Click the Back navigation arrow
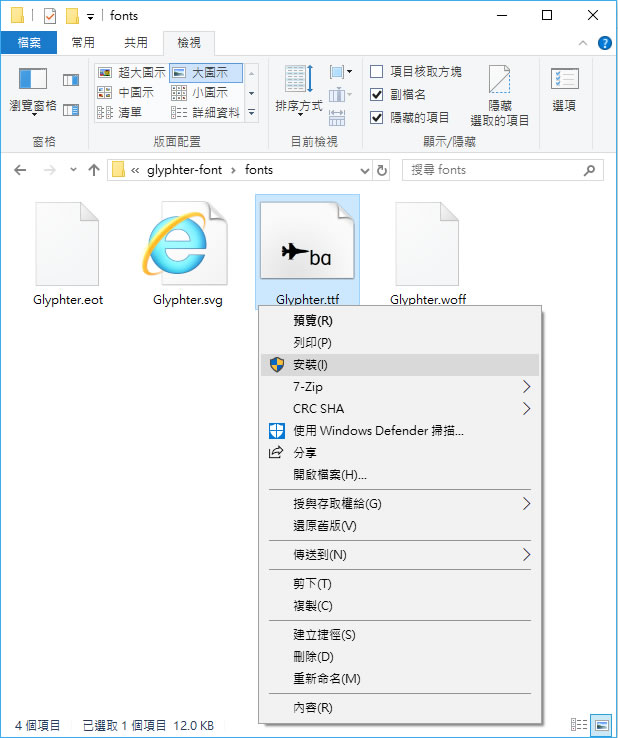The image size is (618, 738). pyautogui.click(x=20, y=170)
